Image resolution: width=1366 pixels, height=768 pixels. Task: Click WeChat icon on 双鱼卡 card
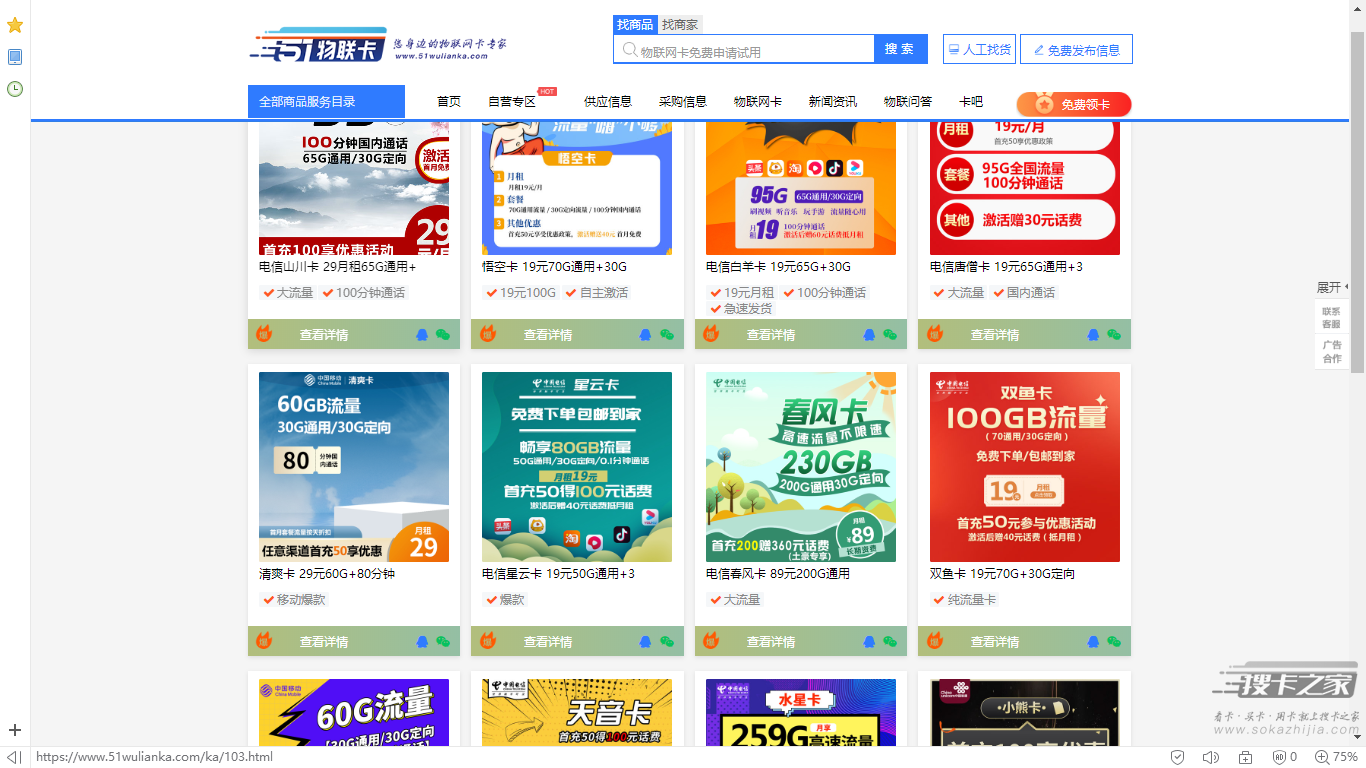(x=1114, y=642)
